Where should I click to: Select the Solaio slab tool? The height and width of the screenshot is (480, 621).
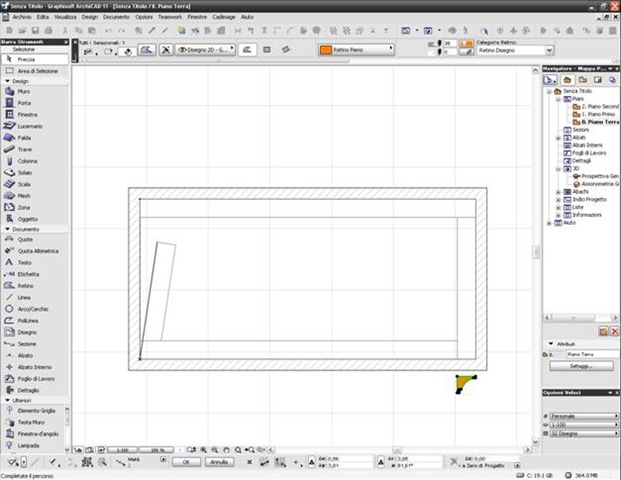tap(25, 172)
